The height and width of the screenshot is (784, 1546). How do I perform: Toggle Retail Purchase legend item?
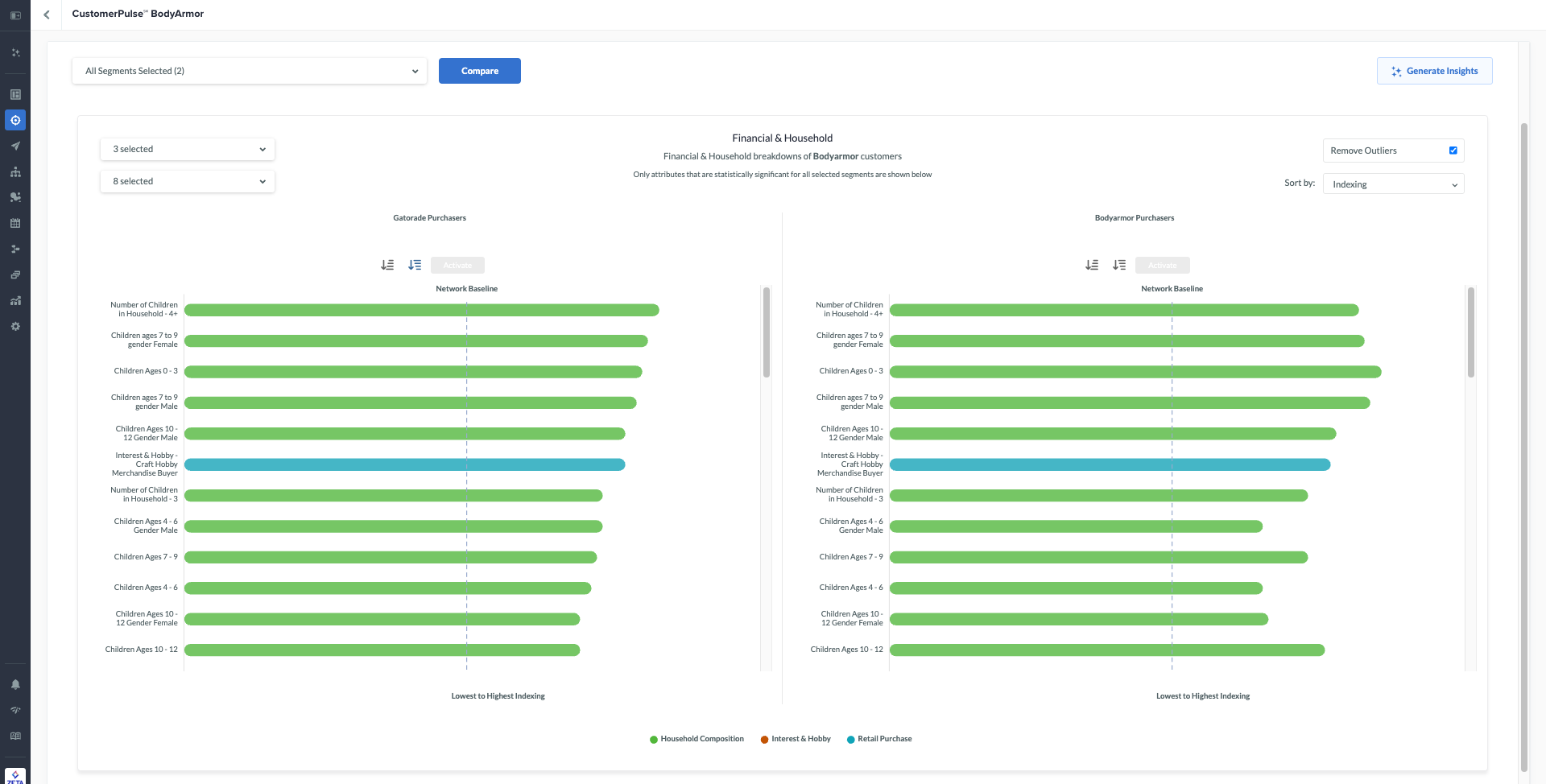coord(879,739)
